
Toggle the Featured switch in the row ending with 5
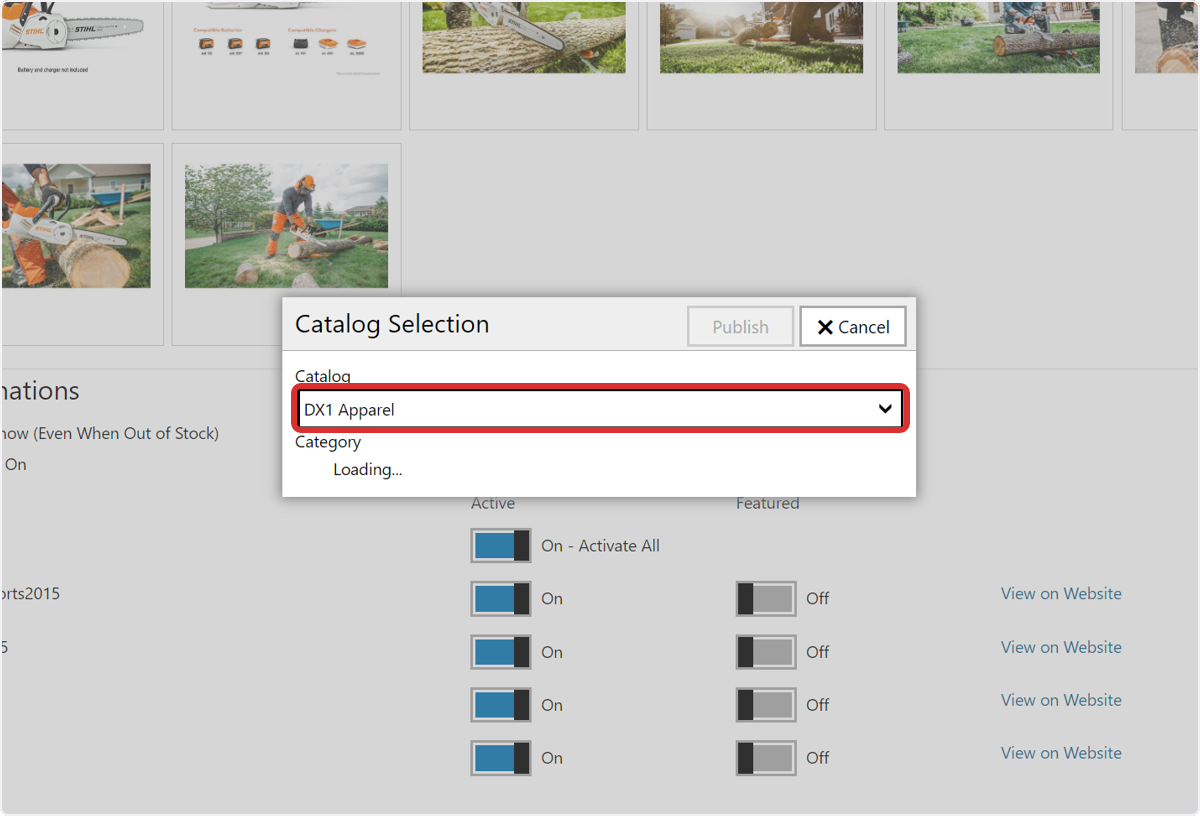766,652
